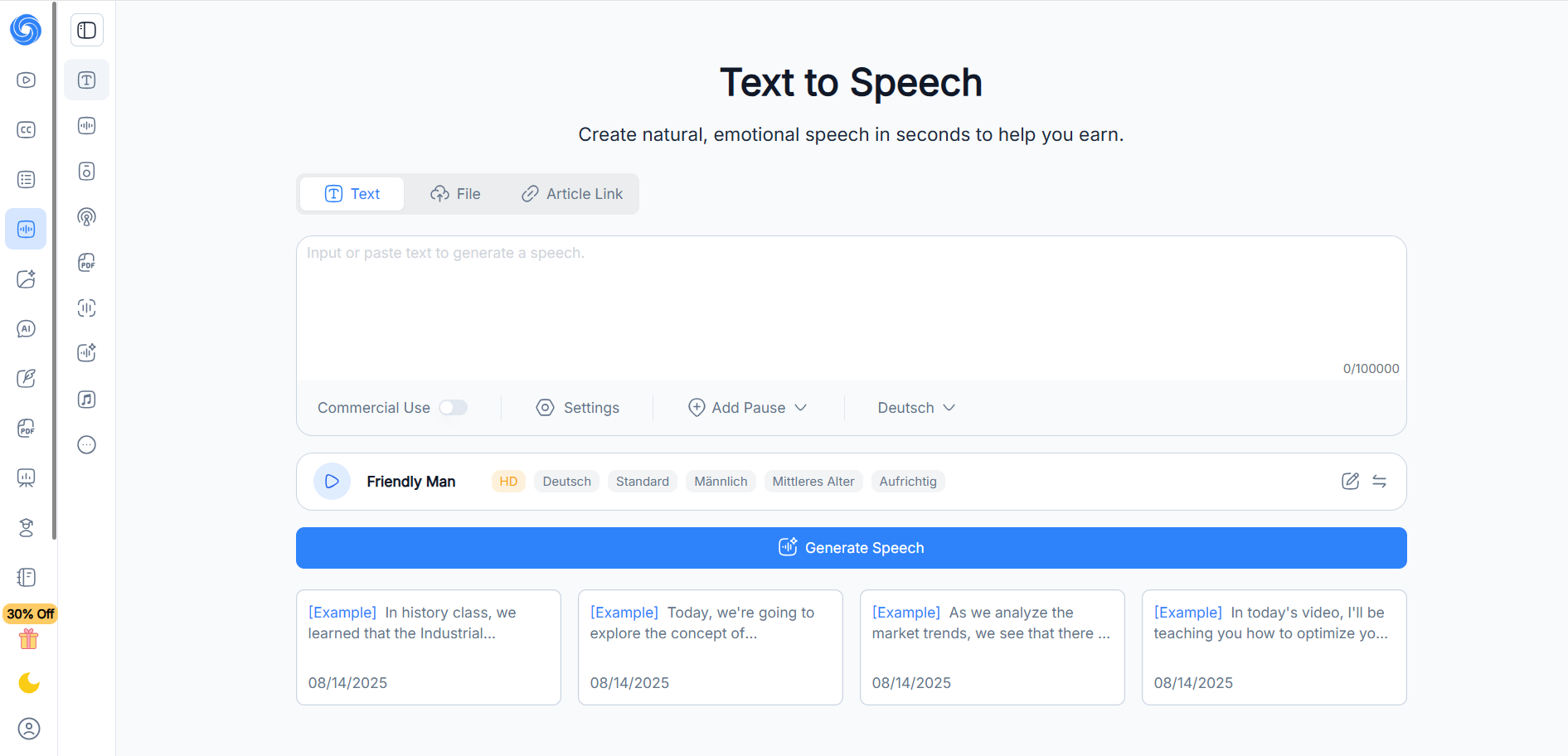
Task: Select the Text to Speech T icon
Action: tap(87, 80)
